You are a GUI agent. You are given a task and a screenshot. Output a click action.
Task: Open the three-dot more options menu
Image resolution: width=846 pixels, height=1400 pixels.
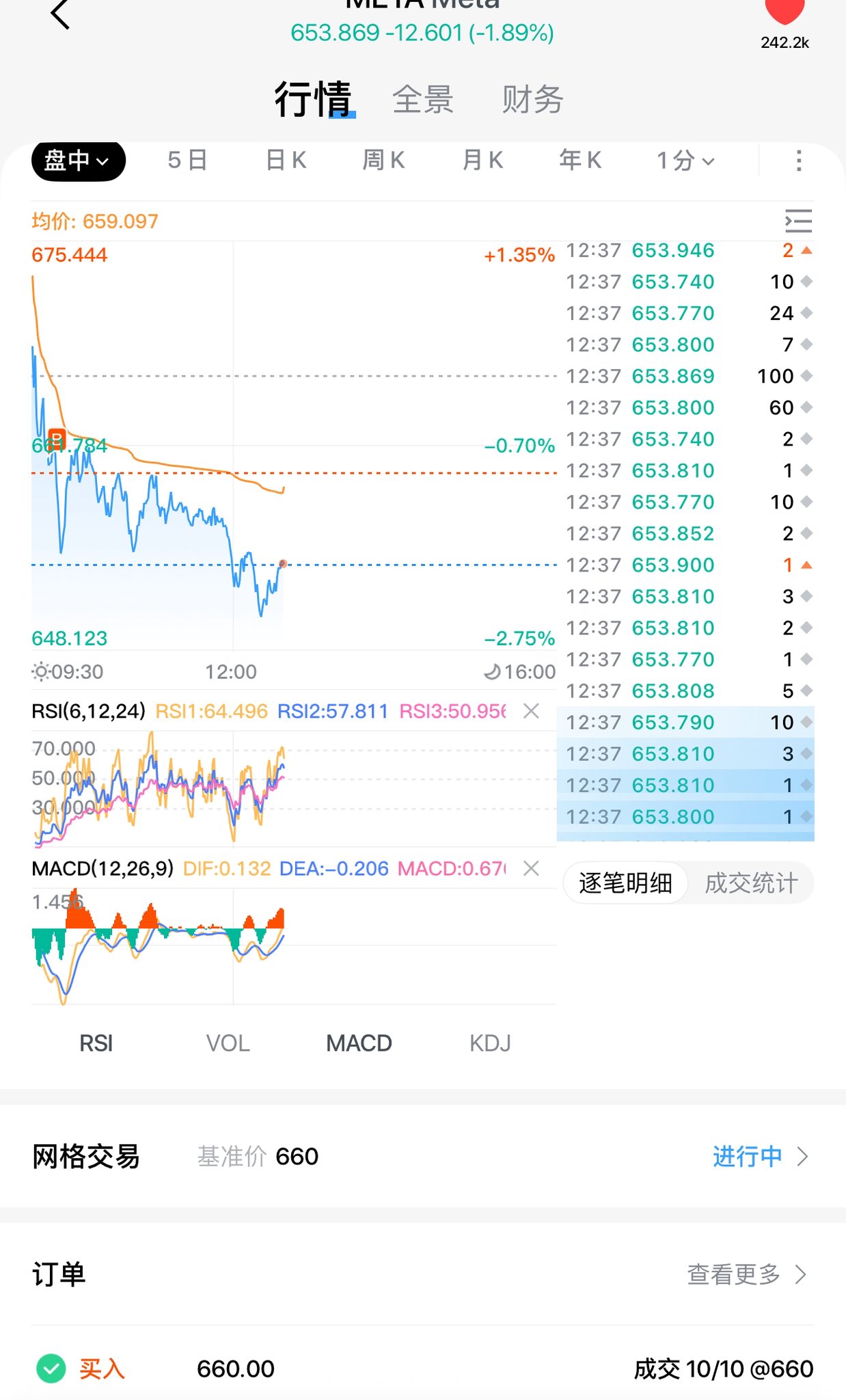point(798,161)
